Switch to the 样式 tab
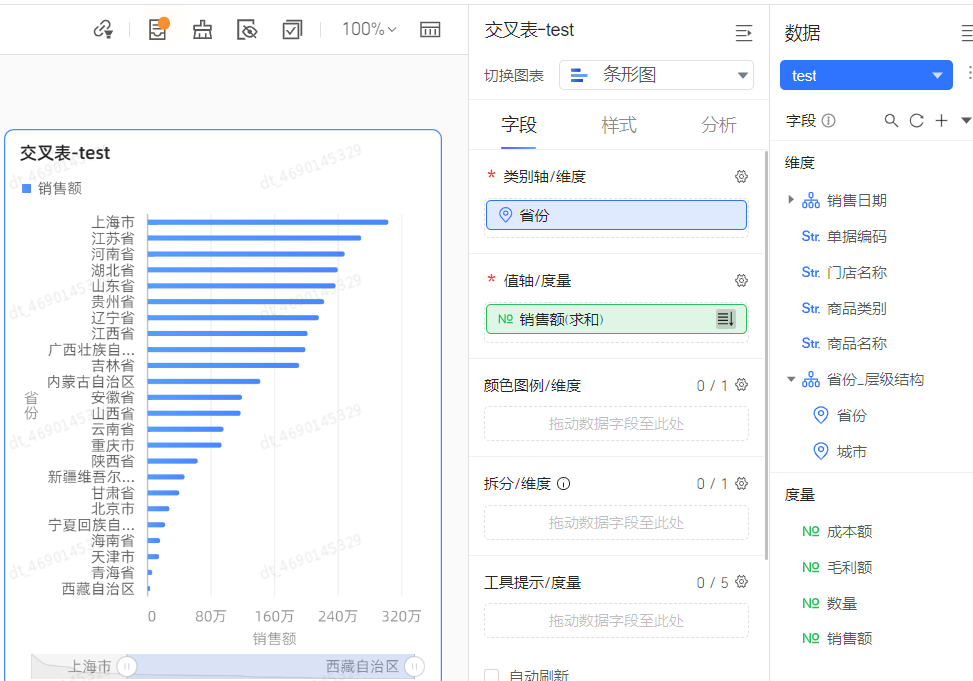The image size is (973, 681). 619,125
